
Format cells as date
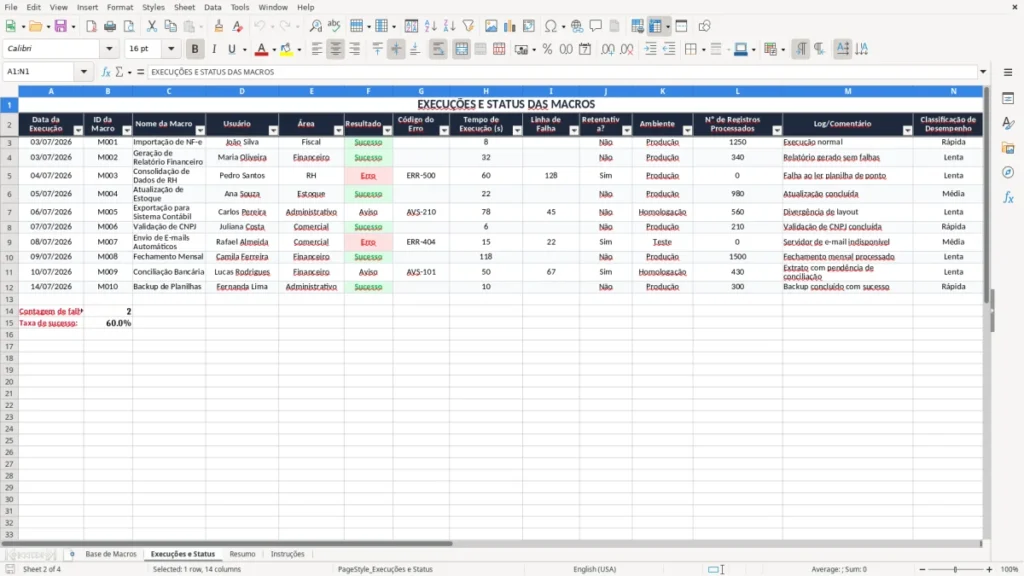(x=585, y=49)
